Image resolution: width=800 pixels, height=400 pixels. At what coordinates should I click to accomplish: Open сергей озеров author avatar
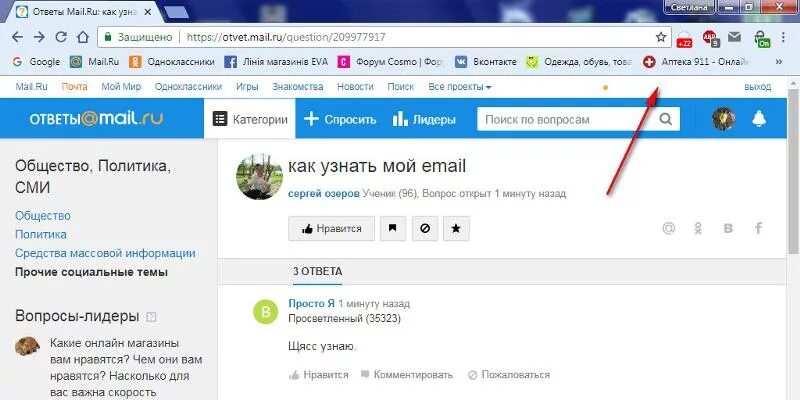[259, 177]
